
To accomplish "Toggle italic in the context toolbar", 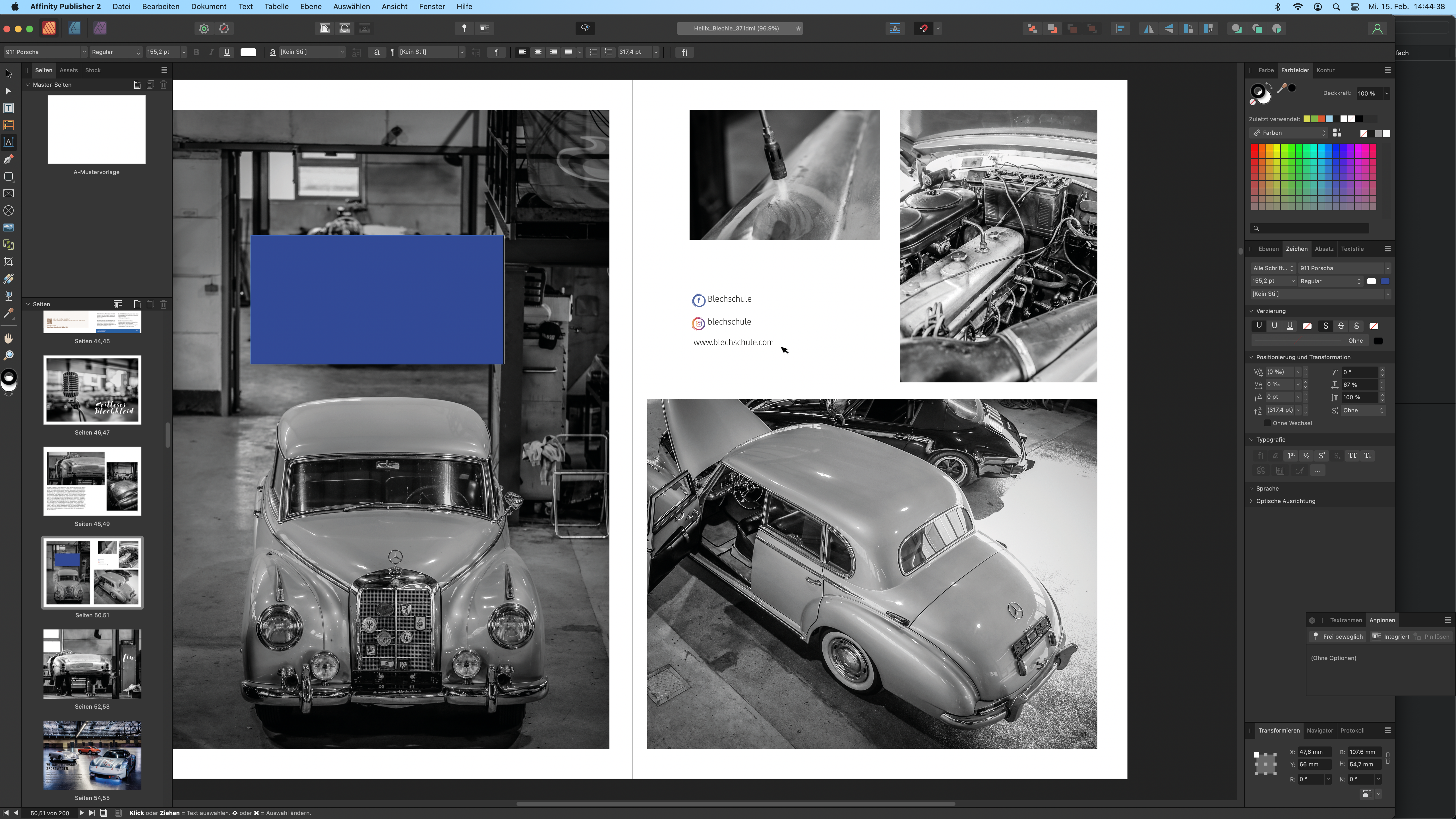I will [x=211, y=52].
